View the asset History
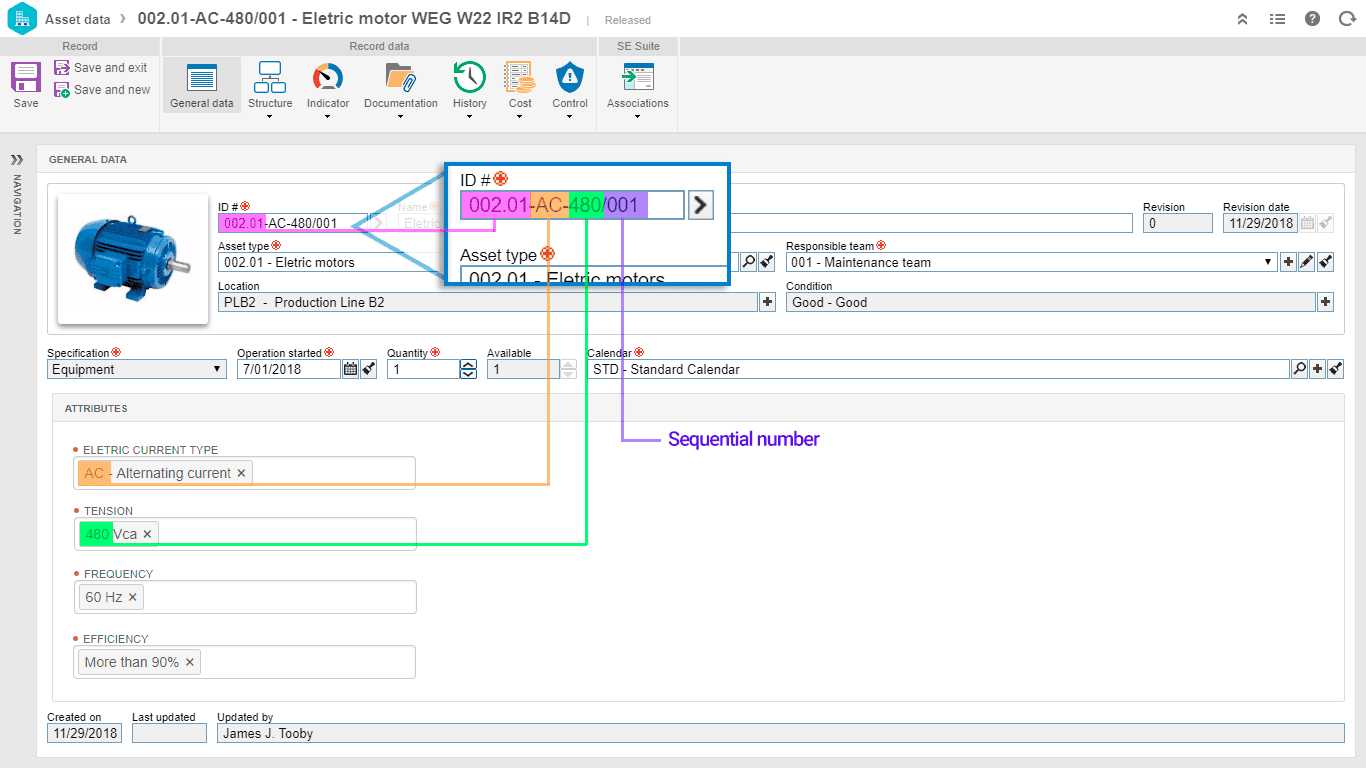The height and width of the screenshot is (768, 1366). point(469,87)
